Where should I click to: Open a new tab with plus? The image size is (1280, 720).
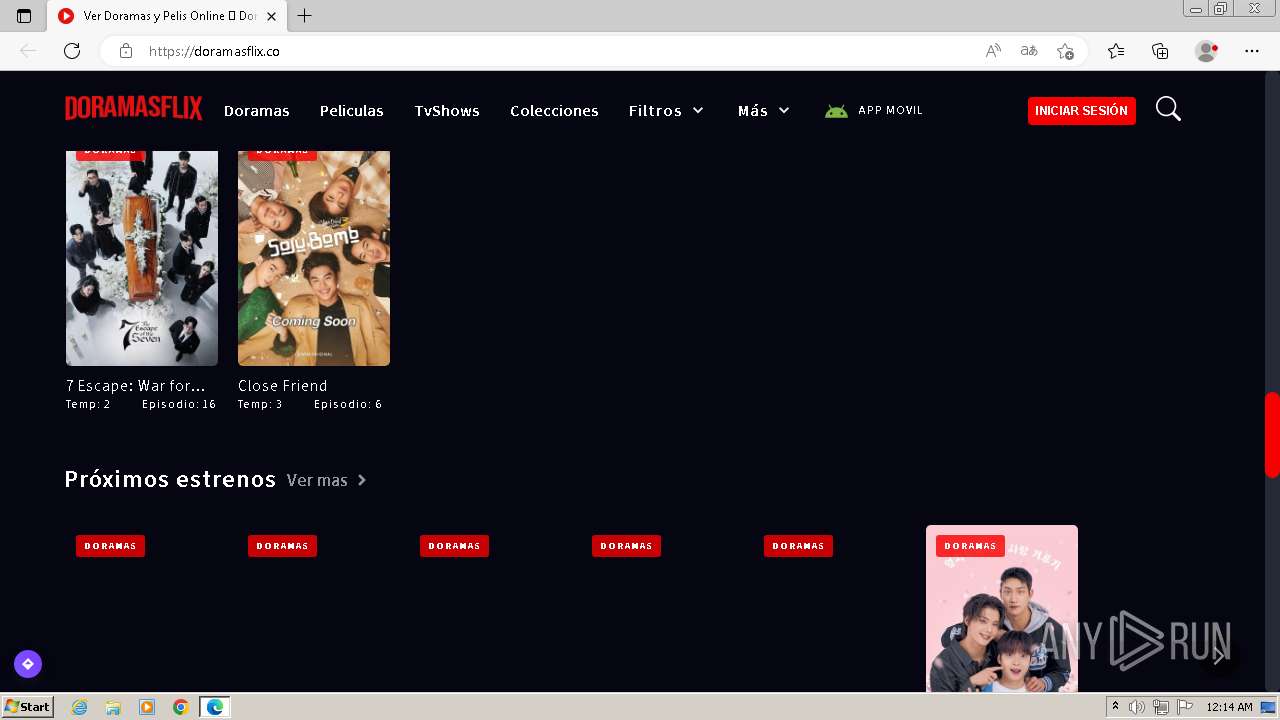(x=305, y=16)
